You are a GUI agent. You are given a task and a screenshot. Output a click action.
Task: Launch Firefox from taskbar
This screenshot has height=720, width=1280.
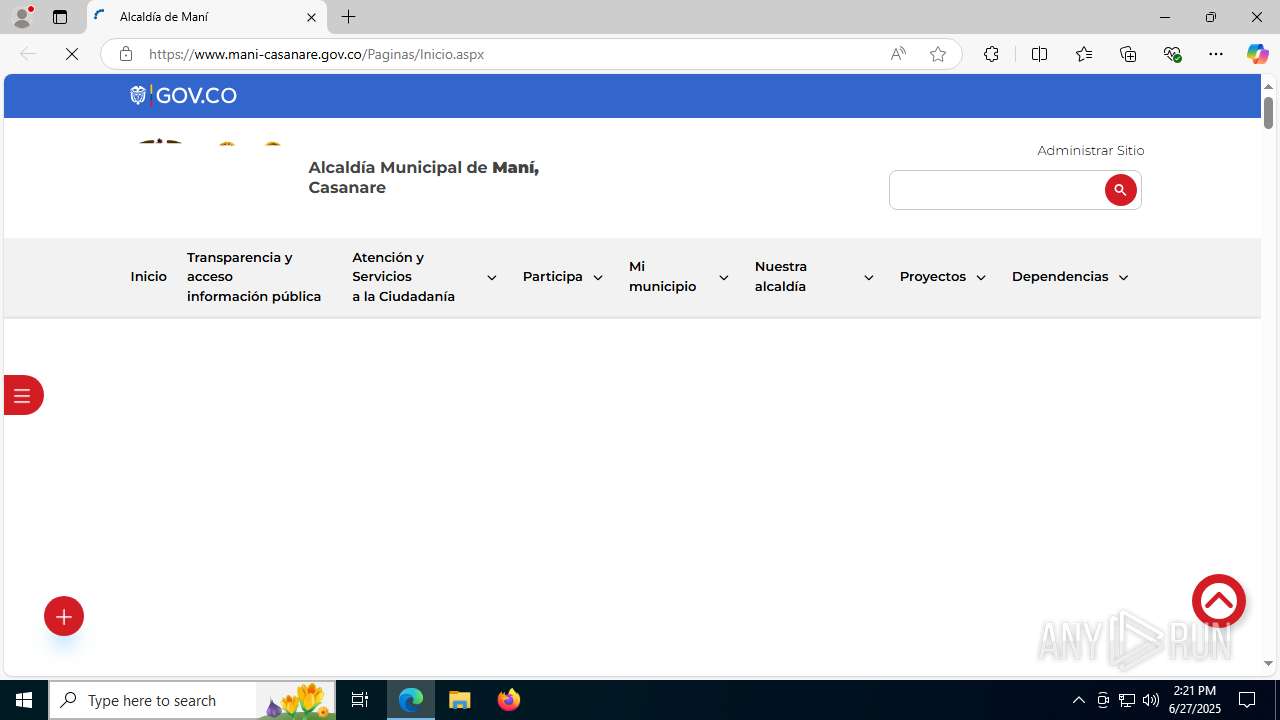coord(509,700)
